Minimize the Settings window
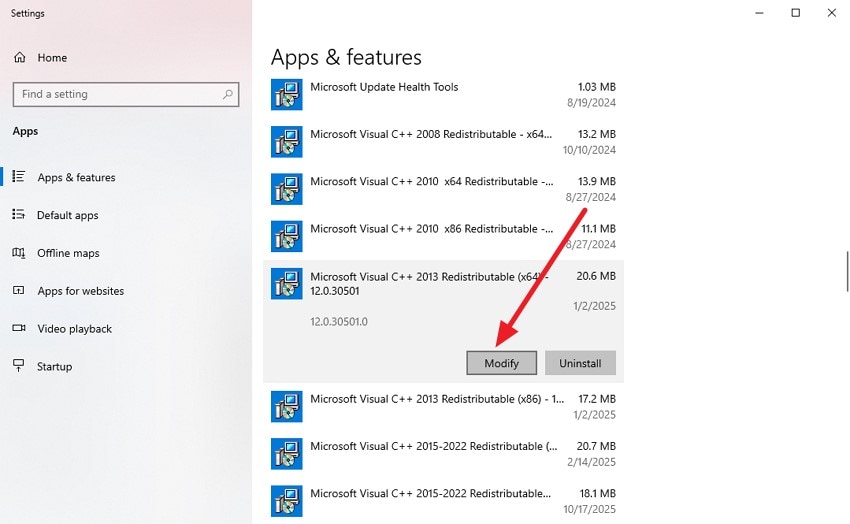 [x=759, y=12]
